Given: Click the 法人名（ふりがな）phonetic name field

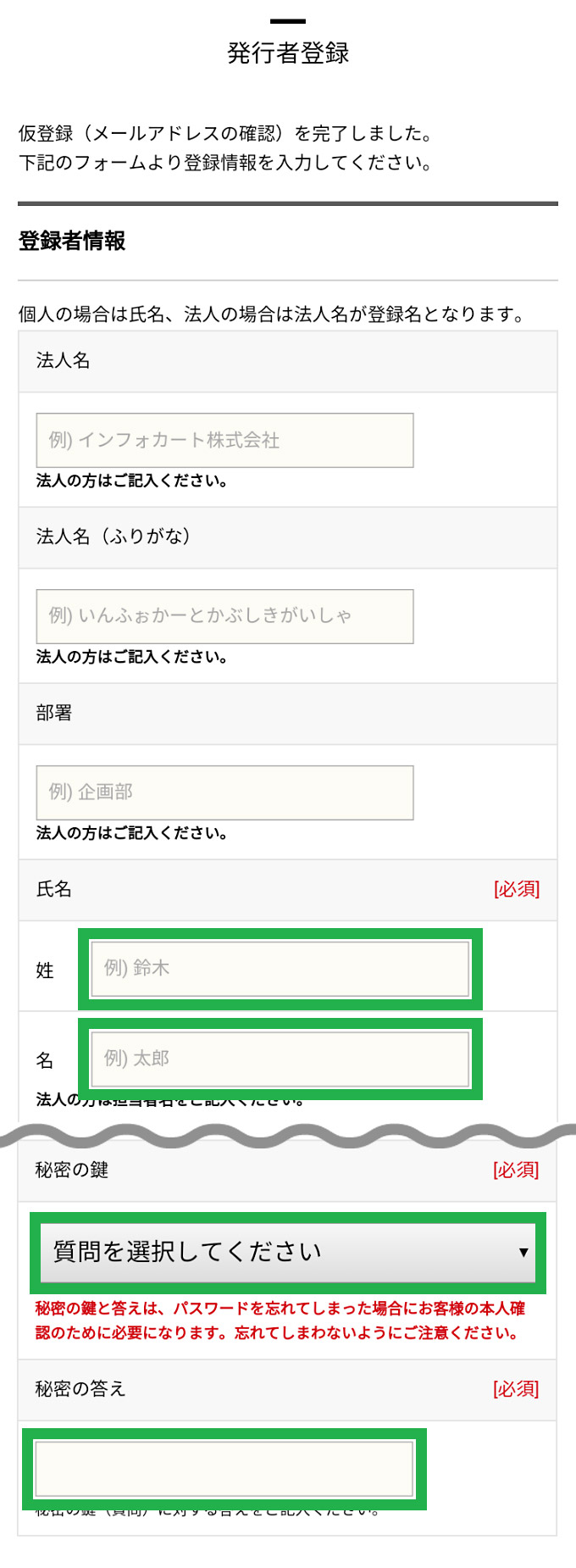Looking at the screenshot, I should tap(224, 615).
